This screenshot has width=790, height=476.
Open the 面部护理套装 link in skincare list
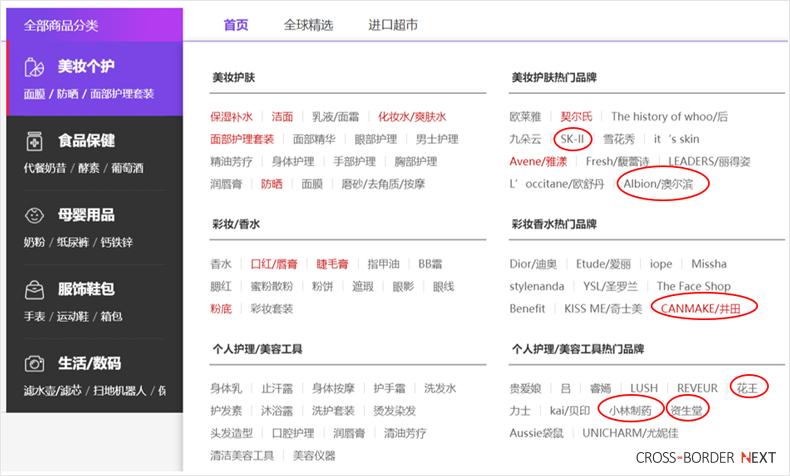click(x=242, y=139)
